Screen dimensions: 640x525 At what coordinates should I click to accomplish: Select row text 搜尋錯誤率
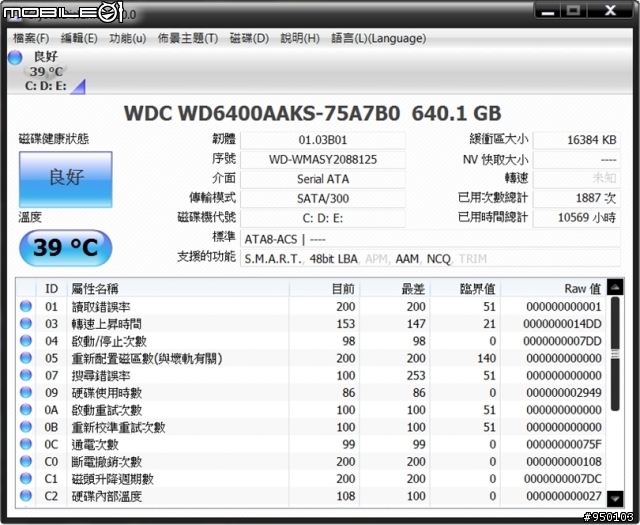(101, 376)
